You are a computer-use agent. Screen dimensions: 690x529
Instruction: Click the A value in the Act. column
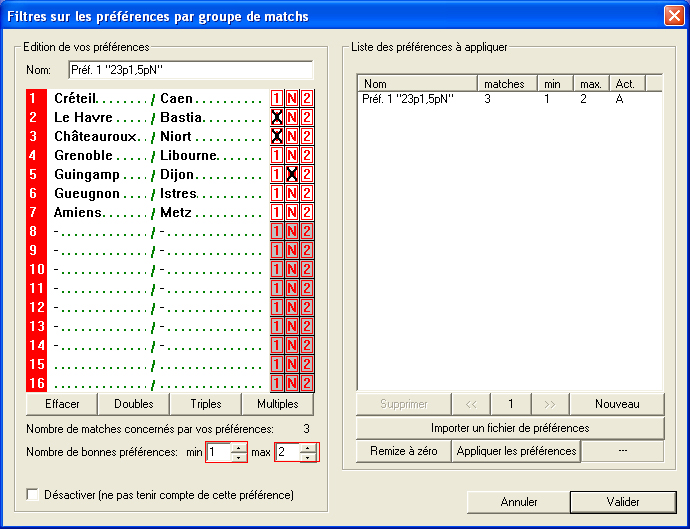[619, 99]
